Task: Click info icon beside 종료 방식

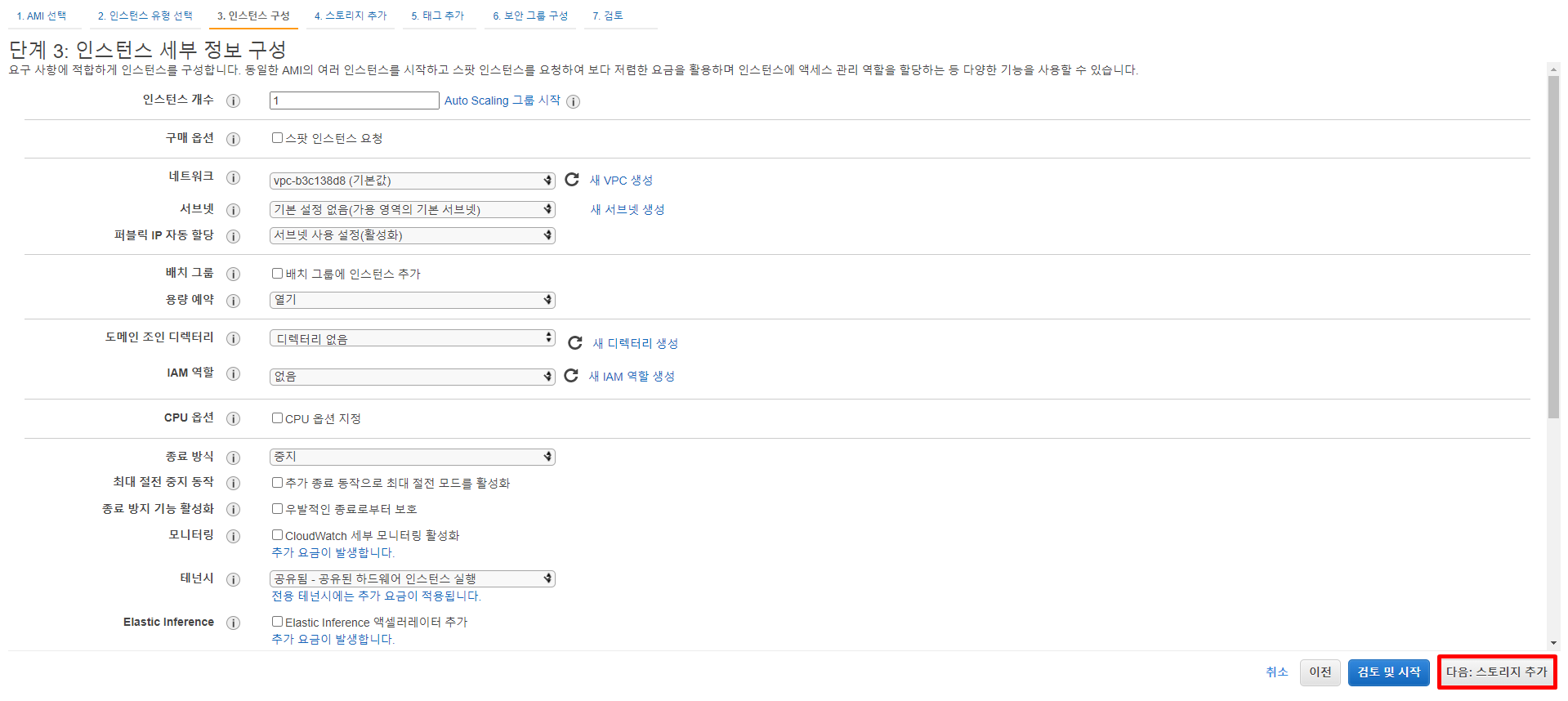Action: tap(234, 458)
